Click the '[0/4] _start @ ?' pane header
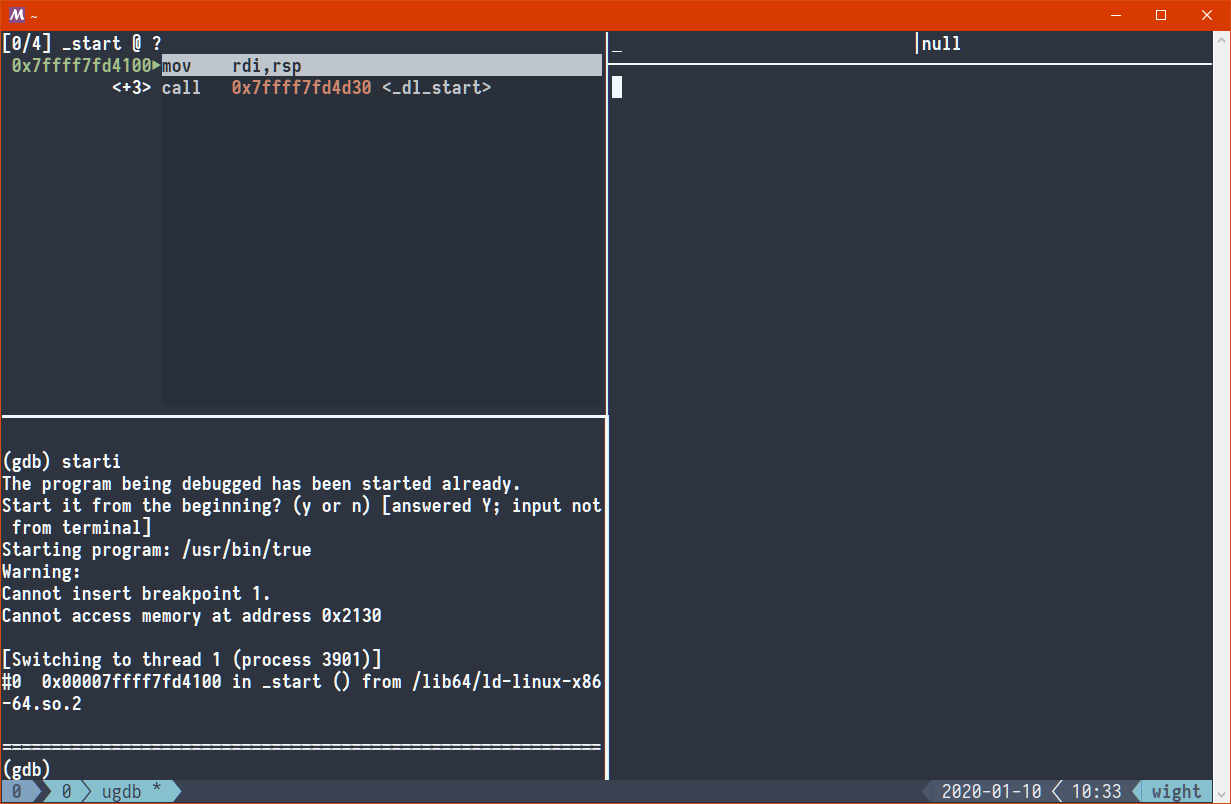This screenshot has width=1231, height=804. click(82, 44)
